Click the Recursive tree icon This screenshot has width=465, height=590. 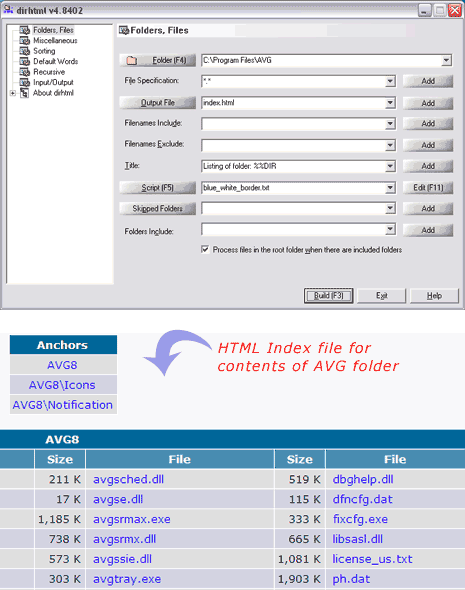[x=25, y=72]
